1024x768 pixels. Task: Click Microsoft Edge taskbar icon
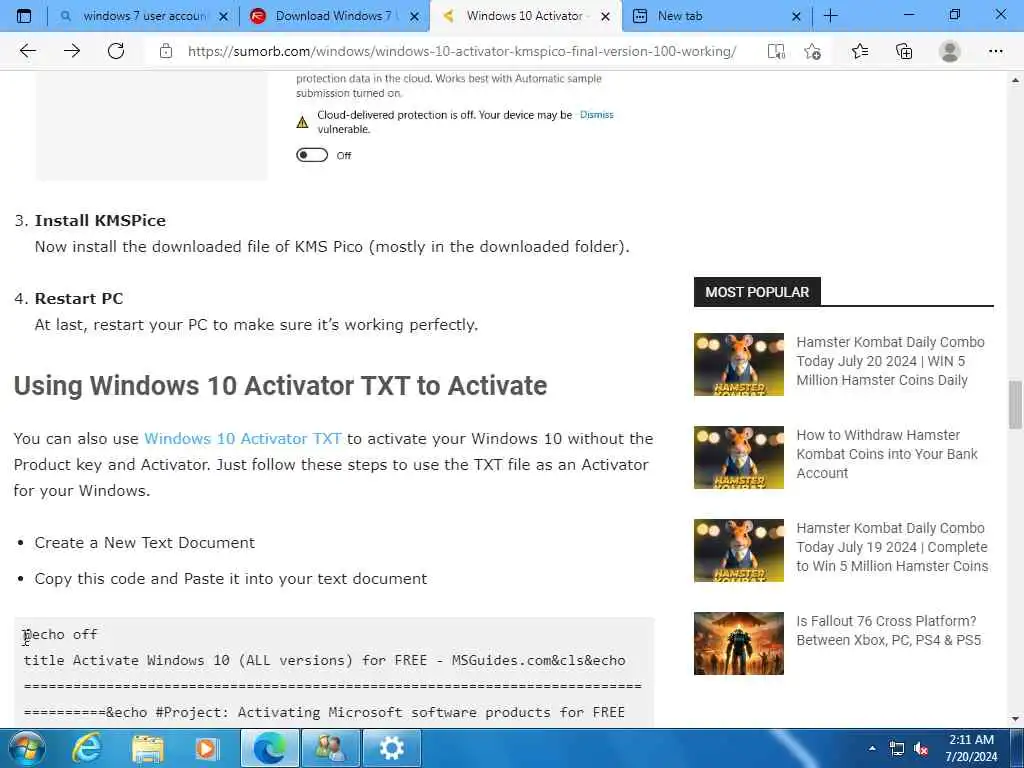(x=270, y=748)
